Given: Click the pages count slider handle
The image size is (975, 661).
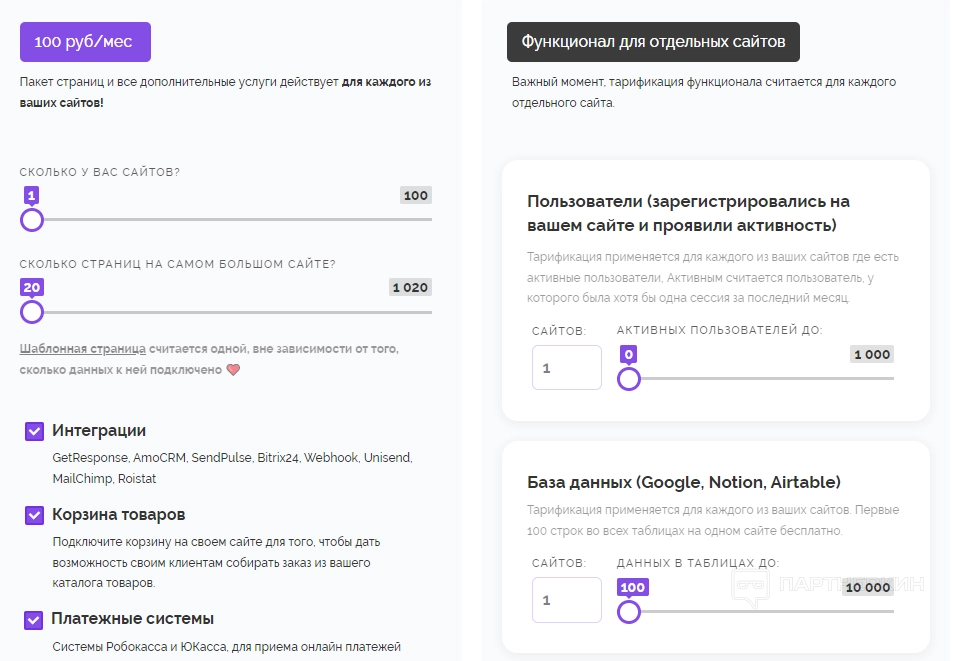Looking at the screenshot, I should pyautogui.click(x=32, y=312).
